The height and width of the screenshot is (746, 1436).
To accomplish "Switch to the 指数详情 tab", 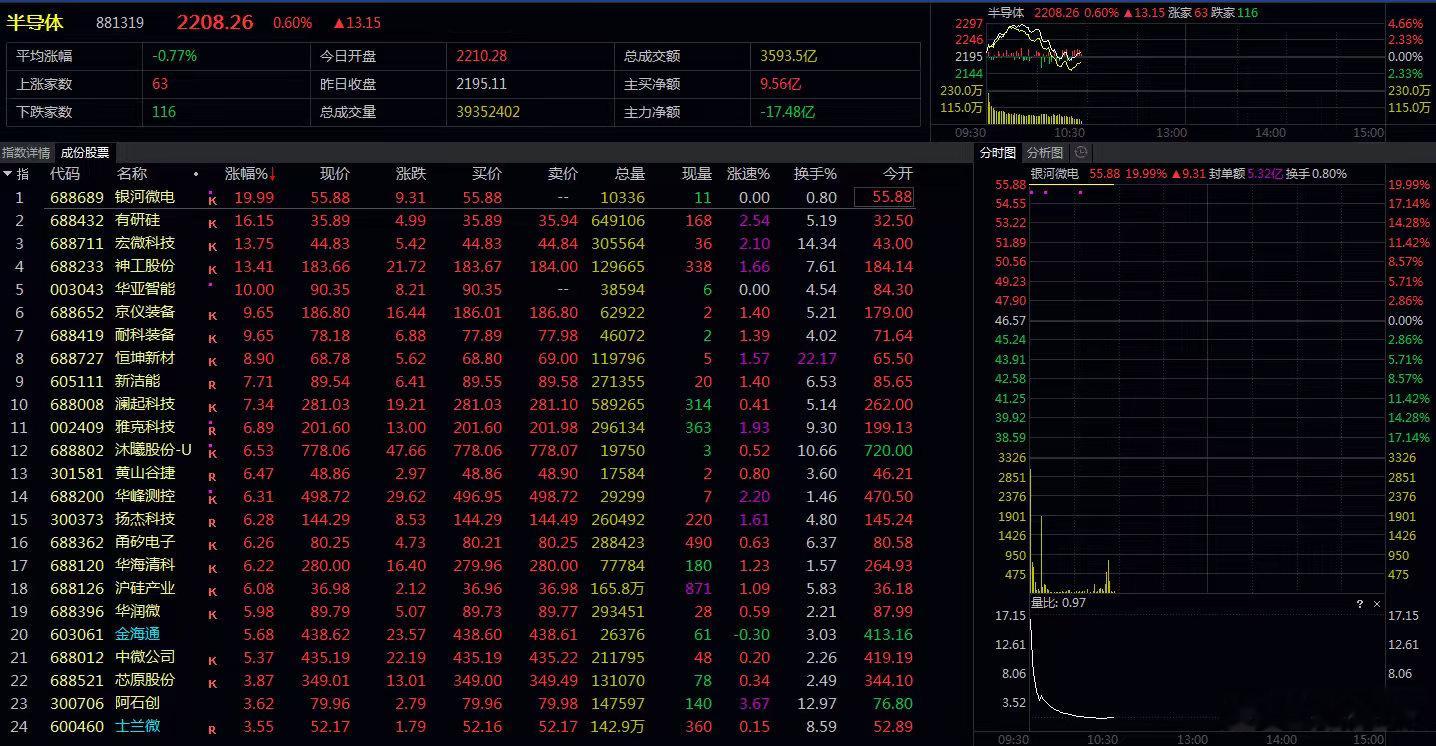I will pos(26,153).
